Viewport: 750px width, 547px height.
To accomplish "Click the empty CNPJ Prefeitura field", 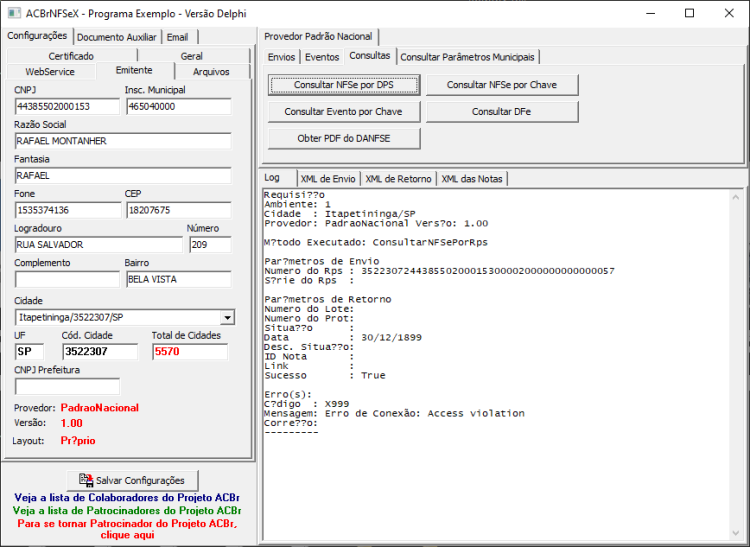I will (x=67, y=386).
